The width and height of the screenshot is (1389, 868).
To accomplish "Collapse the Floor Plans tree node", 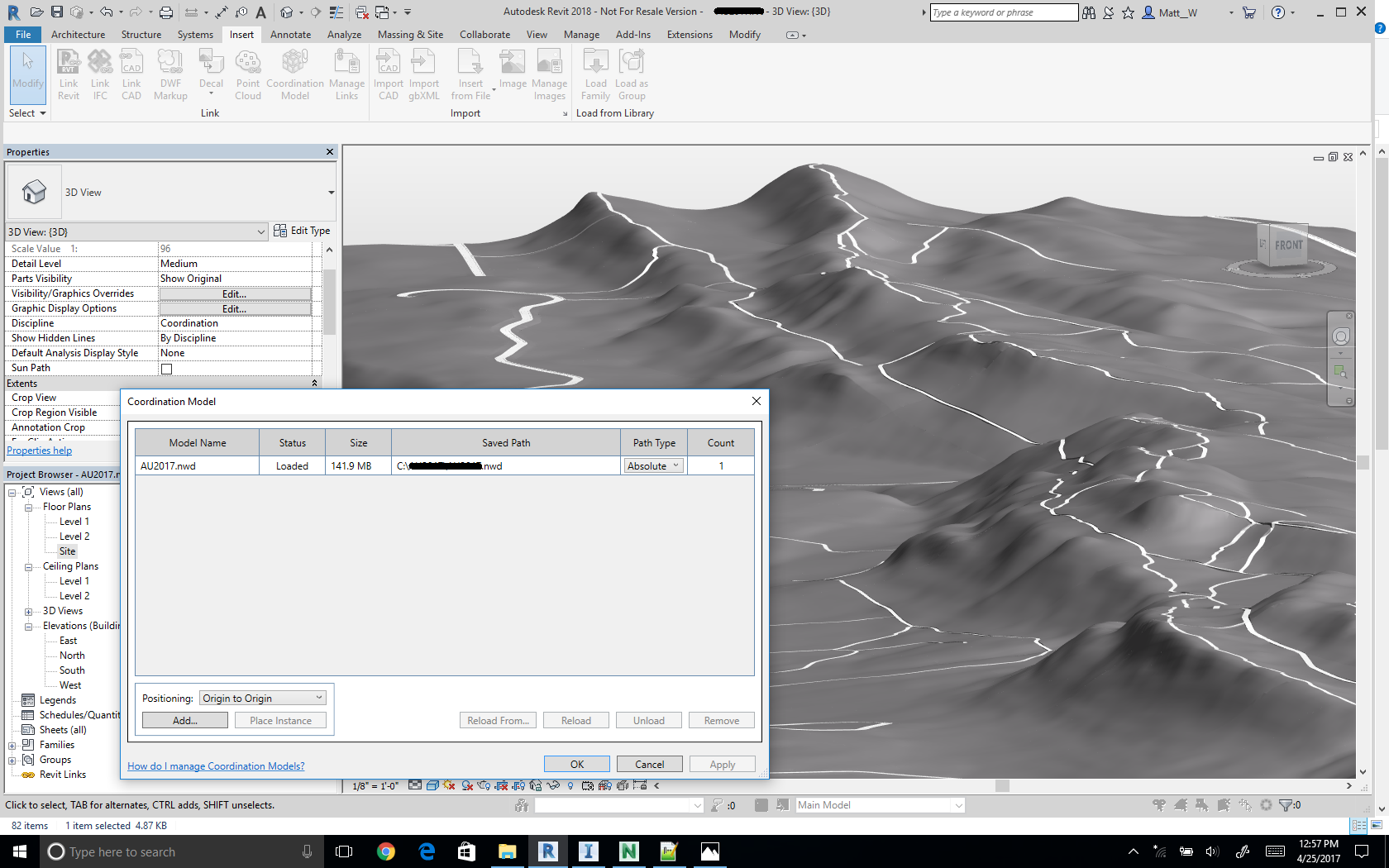I will [28, 508].
